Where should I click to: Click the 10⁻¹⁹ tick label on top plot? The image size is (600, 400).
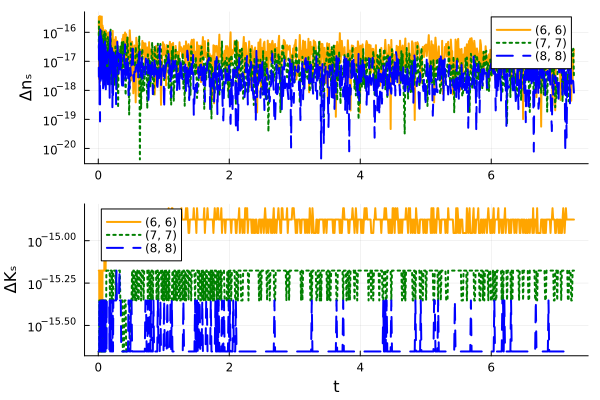click(60, 119)
